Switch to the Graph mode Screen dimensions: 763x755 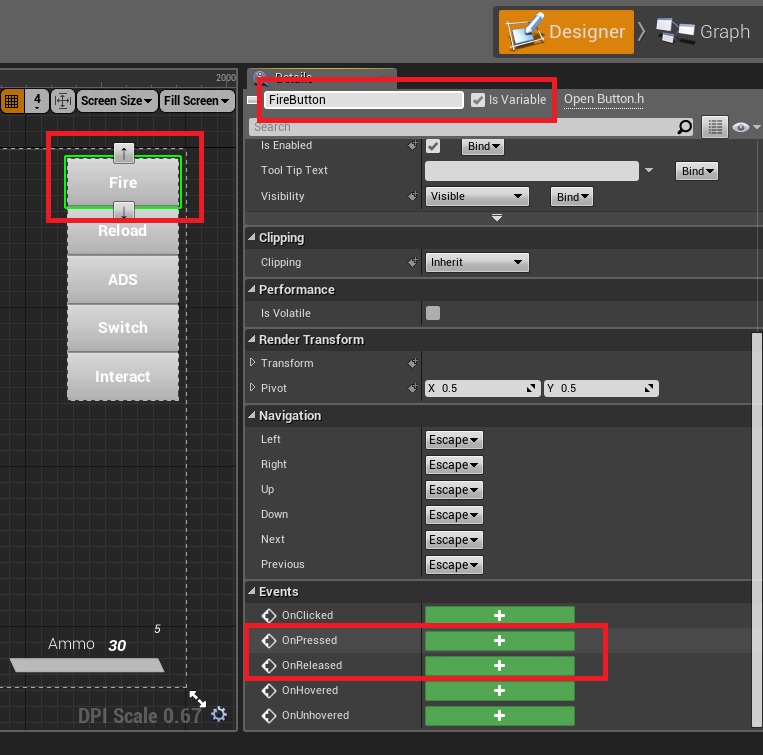click(x=704, y=32)
